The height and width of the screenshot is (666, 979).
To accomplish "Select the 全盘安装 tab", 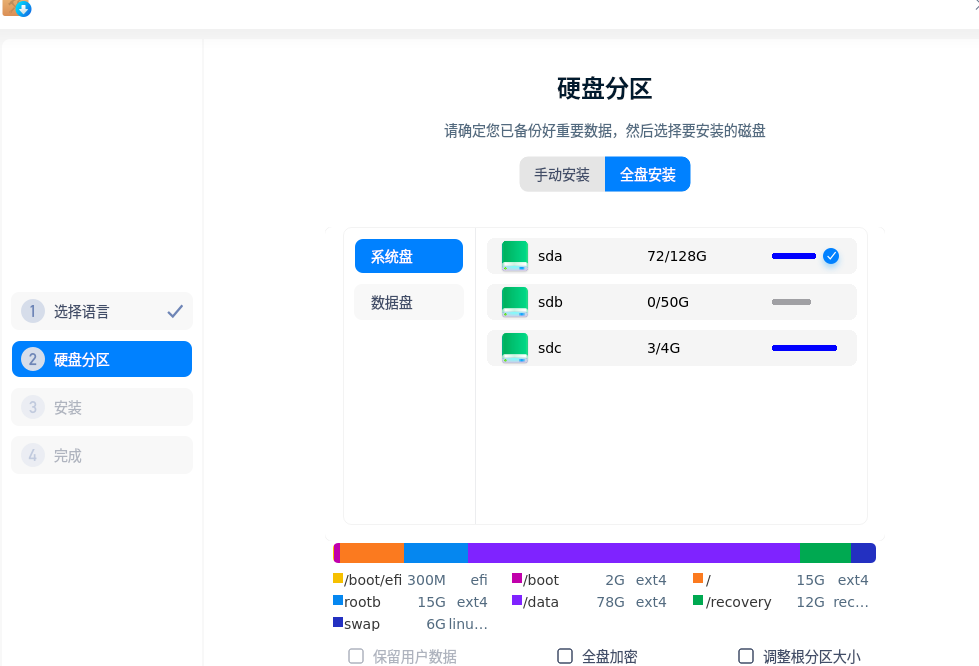I will [x=648, y=174].
